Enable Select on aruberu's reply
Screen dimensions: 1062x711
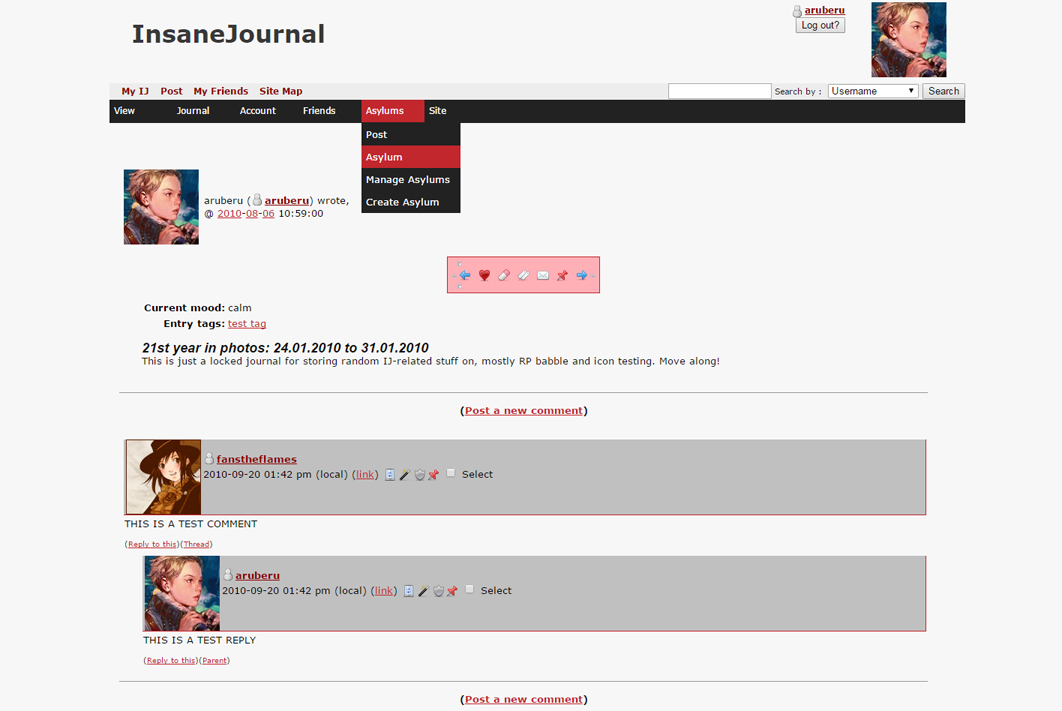click(469, 590)
